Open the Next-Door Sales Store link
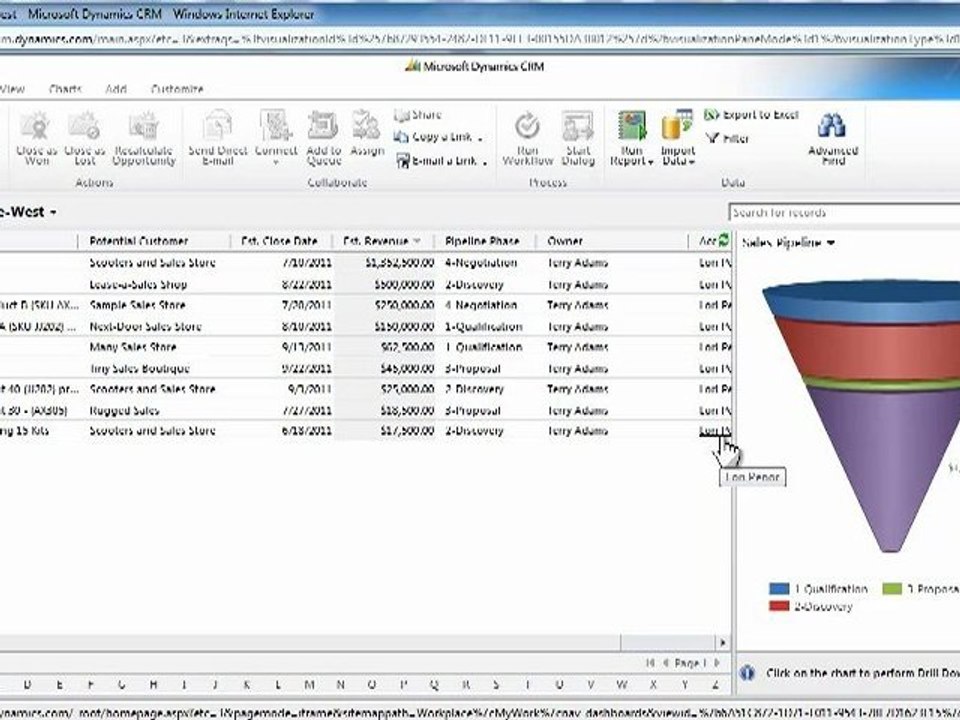Screen dimensions: 960x720 click(146, 327)
